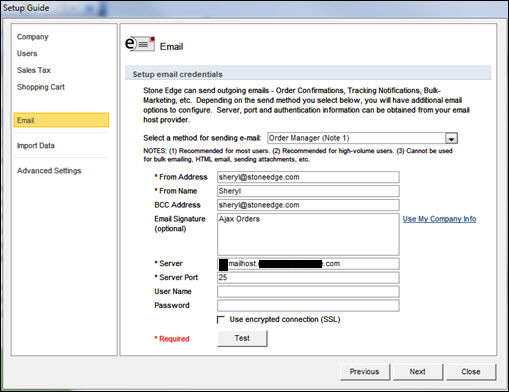The width and height of the screenshot is (509, 392).
Task: Click the Test button
Action: (x=242, y=338)
